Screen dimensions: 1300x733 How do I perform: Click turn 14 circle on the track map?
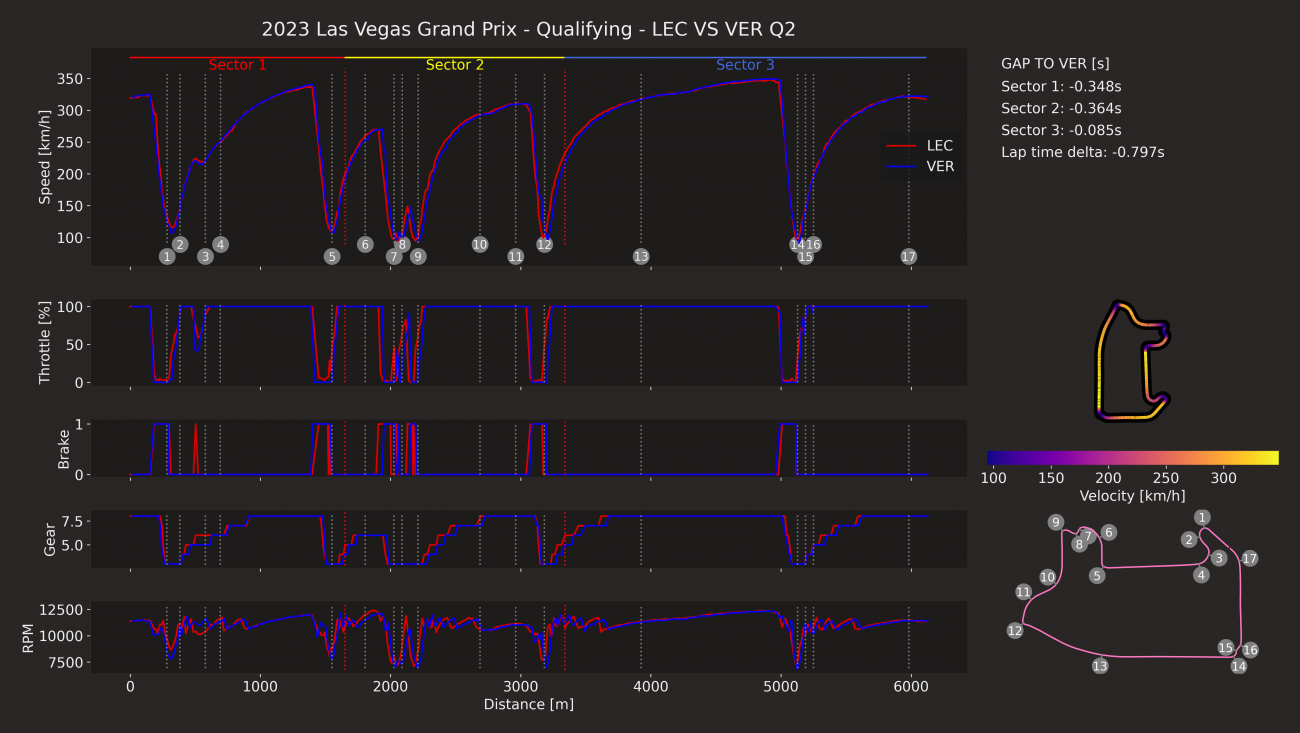[1239, 666]
